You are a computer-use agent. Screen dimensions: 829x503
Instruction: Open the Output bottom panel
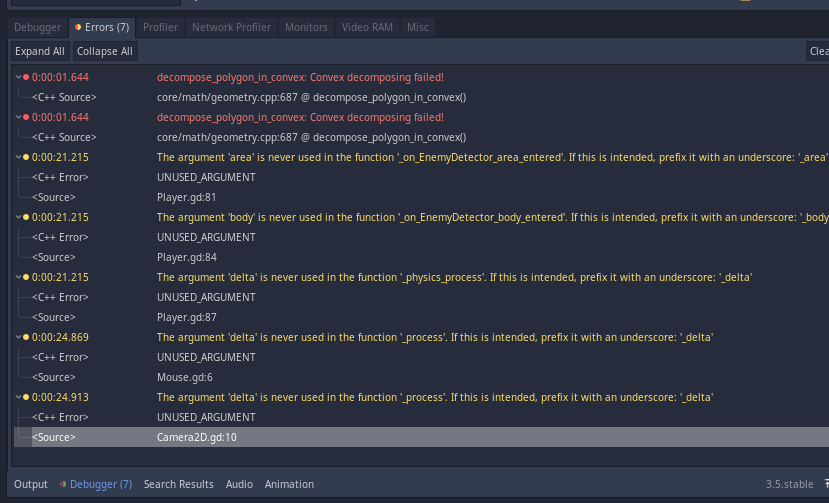pos(31,484)
